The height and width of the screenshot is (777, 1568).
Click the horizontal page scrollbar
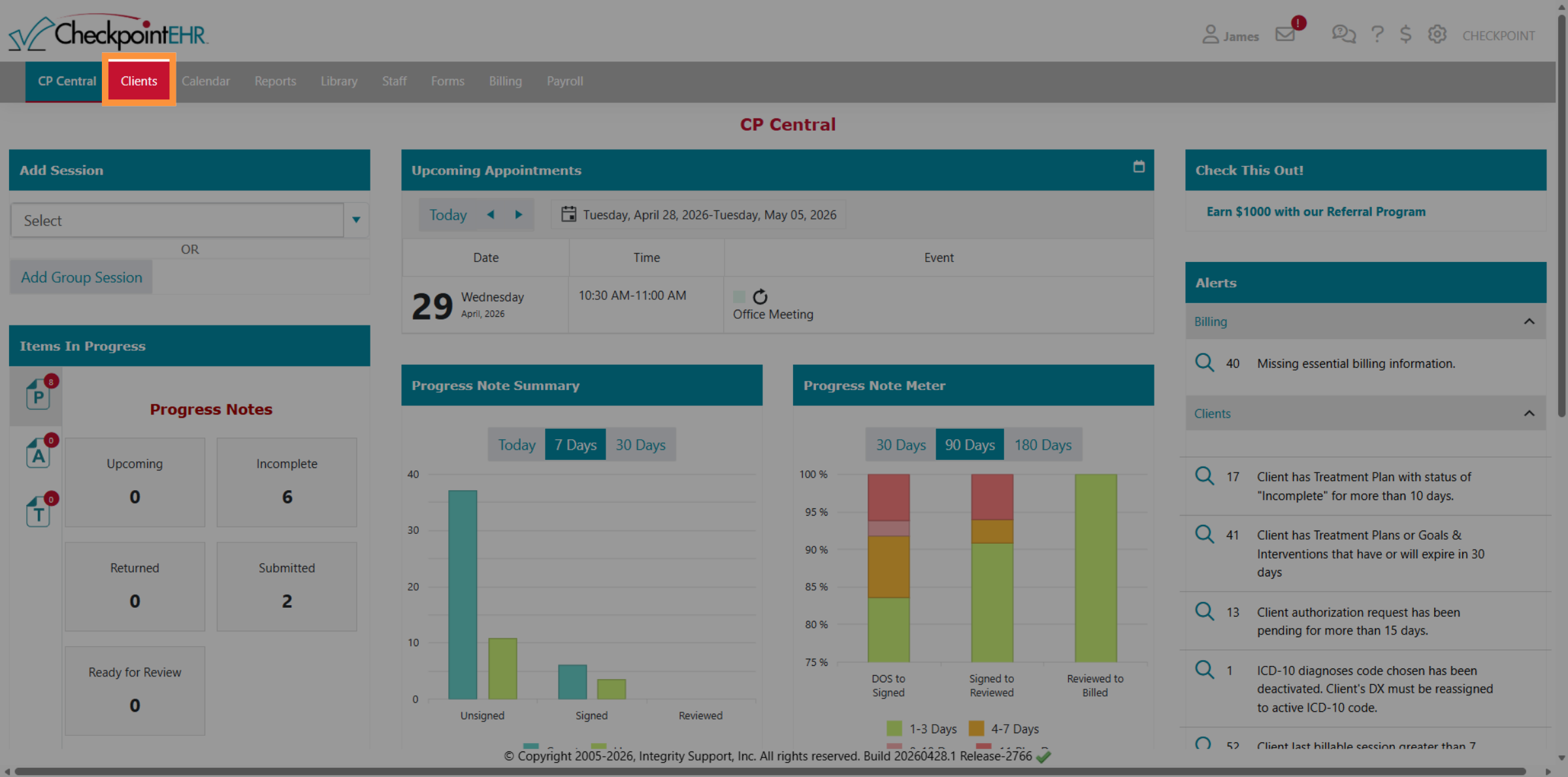(x=771, y=772)
